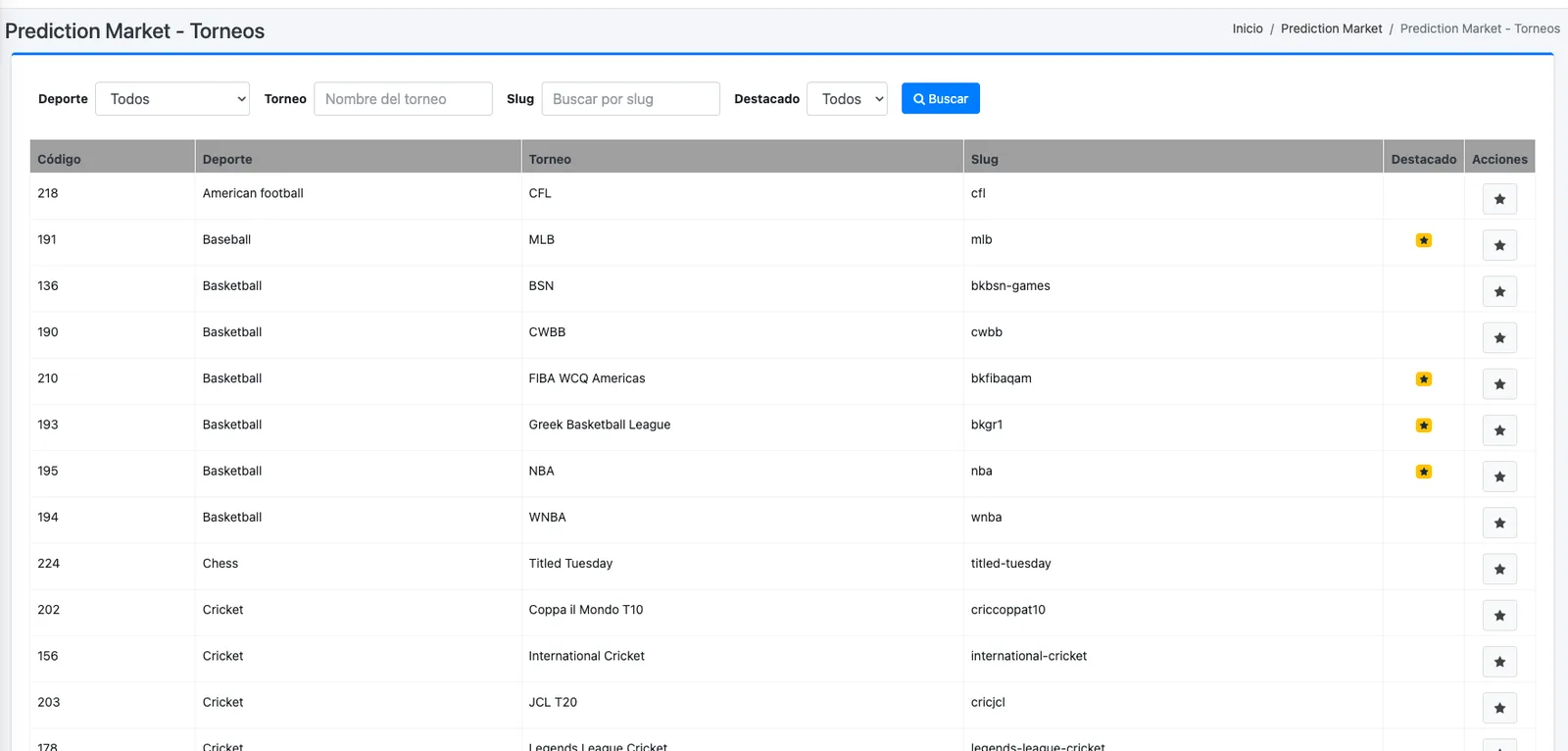Click star action for International Cricket
Image resolution: width=1568 pixels, height=751 pixels.
pyautogui.click(x=1499, y=662)
